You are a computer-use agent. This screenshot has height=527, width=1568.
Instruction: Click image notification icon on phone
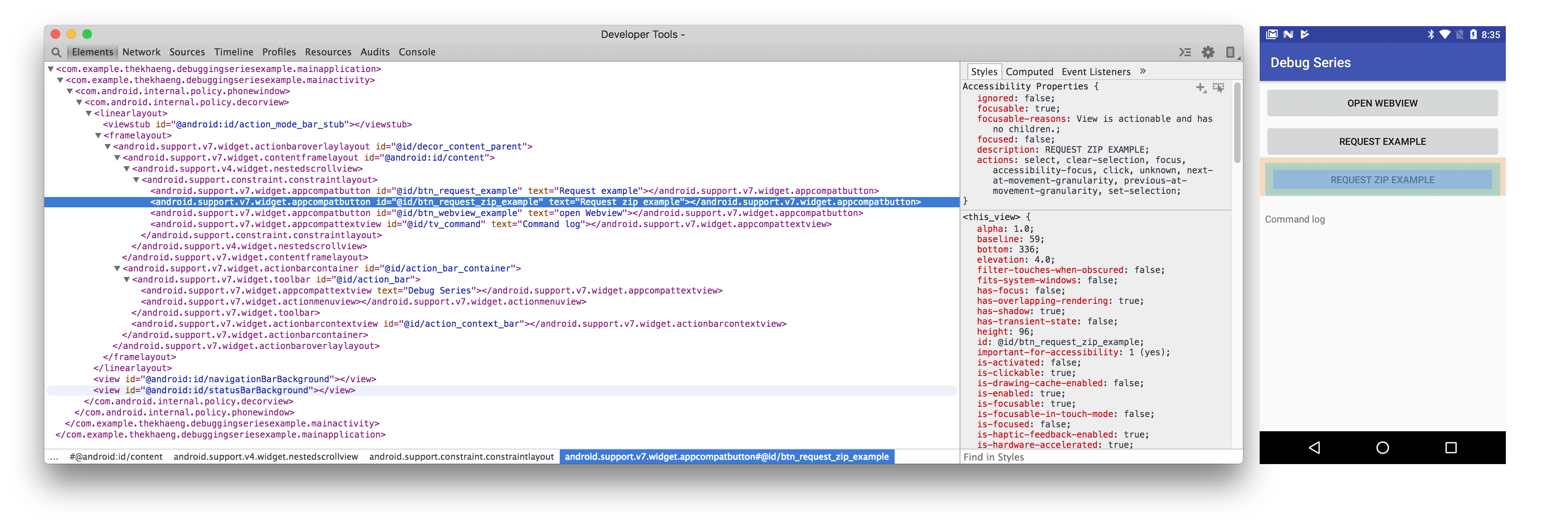click(1272, 35)
